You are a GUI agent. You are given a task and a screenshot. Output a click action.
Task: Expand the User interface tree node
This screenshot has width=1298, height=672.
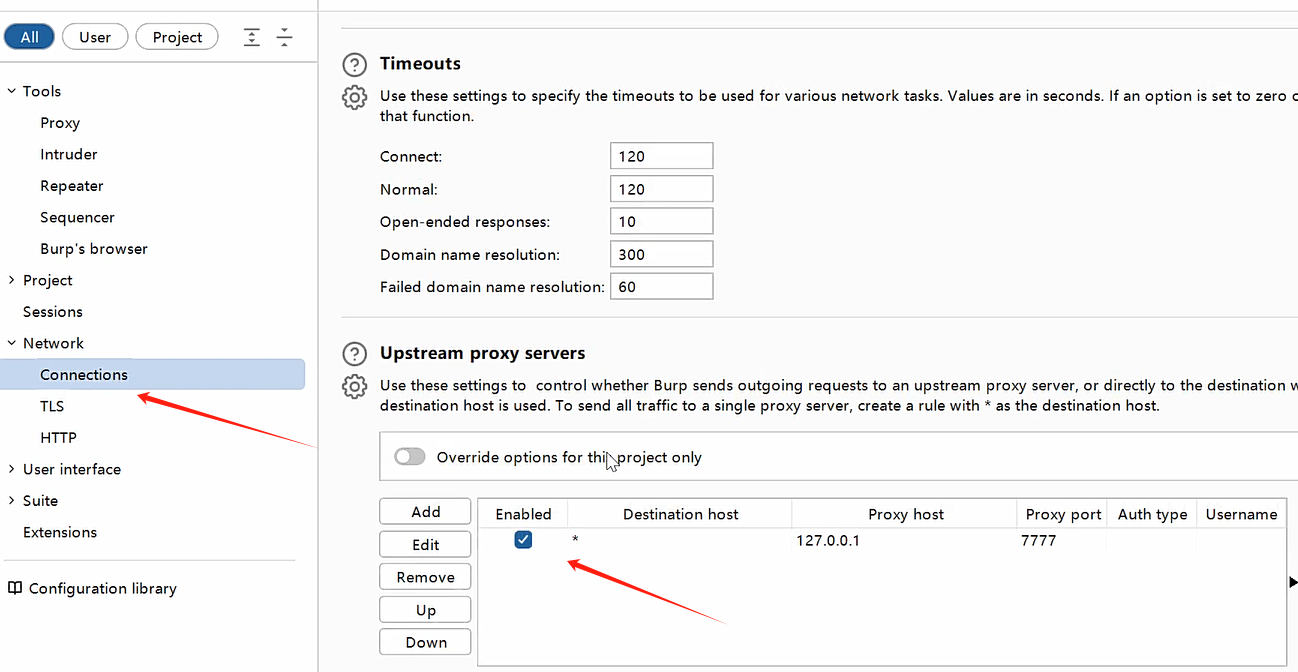(11, 469)
